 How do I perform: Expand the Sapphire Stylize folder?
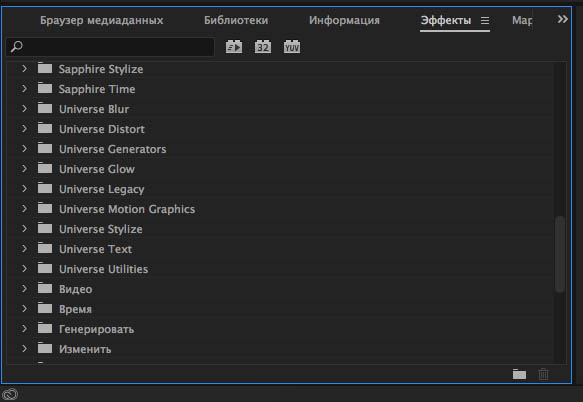(24, 68)
